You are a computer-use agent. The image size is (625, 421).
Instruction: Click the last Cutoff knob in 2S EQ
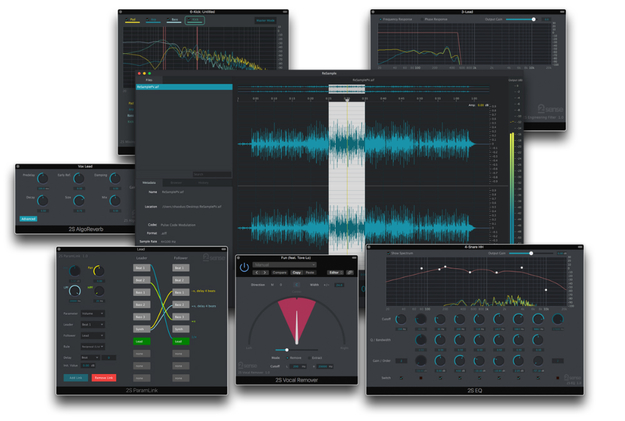(558, 319)
